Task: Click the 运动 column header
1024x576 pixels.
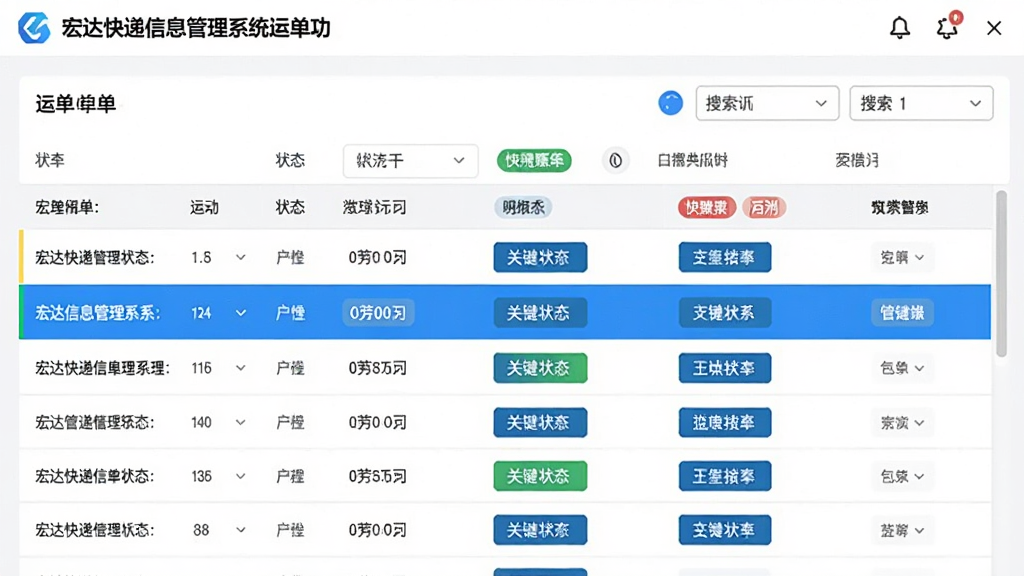Action: 204,208
